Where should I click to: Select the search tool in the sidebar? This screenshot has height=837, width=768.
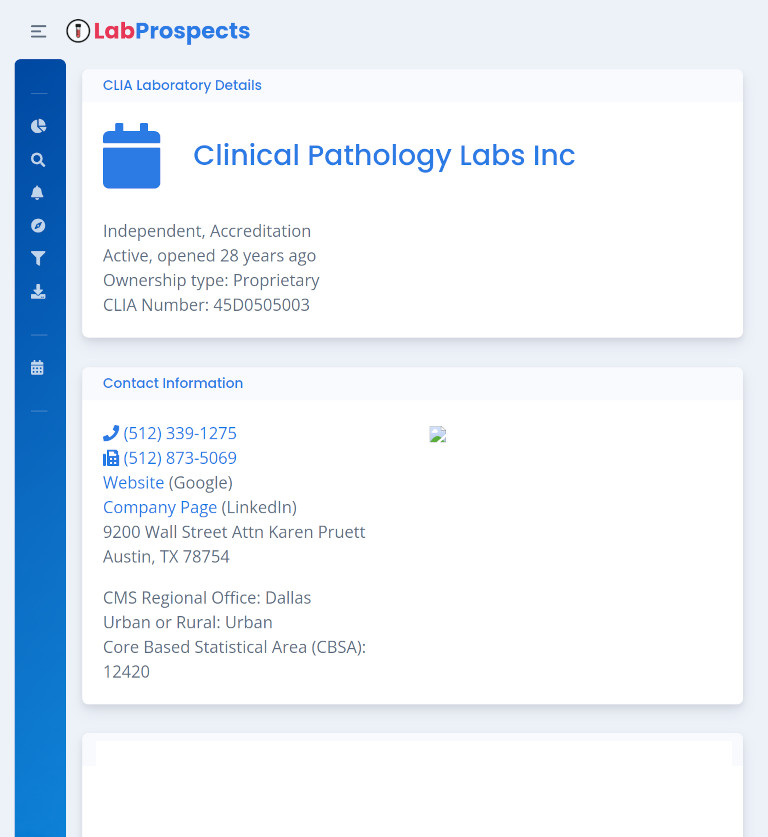[38, 159]
